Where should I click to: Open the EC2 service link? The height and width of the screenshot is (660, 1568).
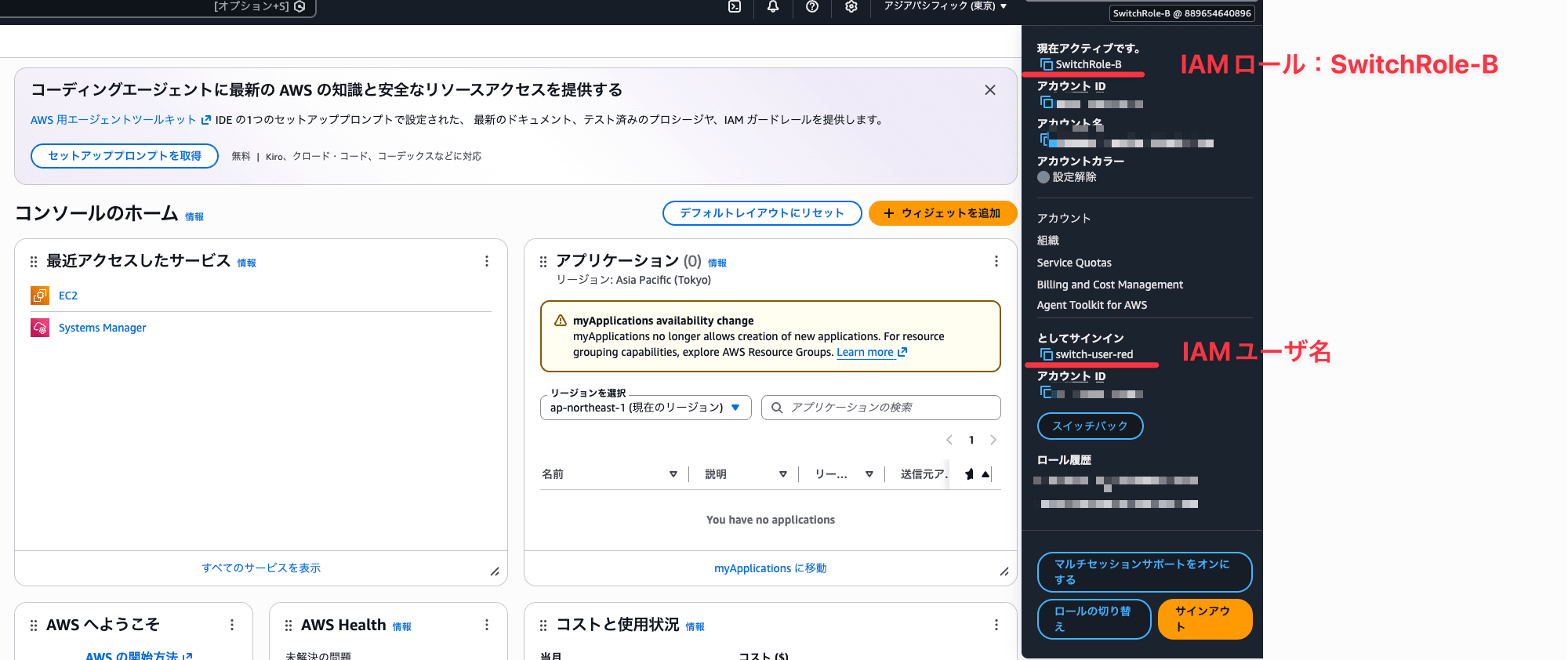[x=68, y=296]
